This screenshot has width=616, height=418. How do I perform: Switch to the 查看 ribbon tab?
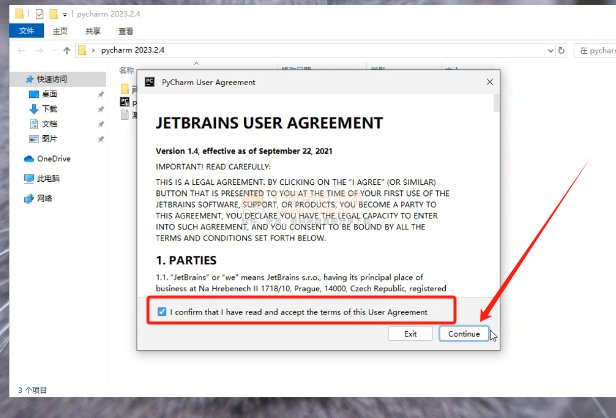point(126,31)
